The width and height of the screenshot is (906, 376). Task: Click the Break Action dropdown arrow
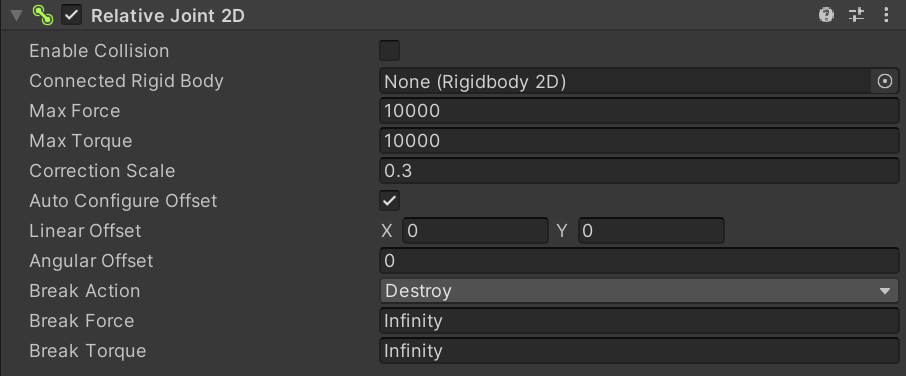[x=885, y=291]
